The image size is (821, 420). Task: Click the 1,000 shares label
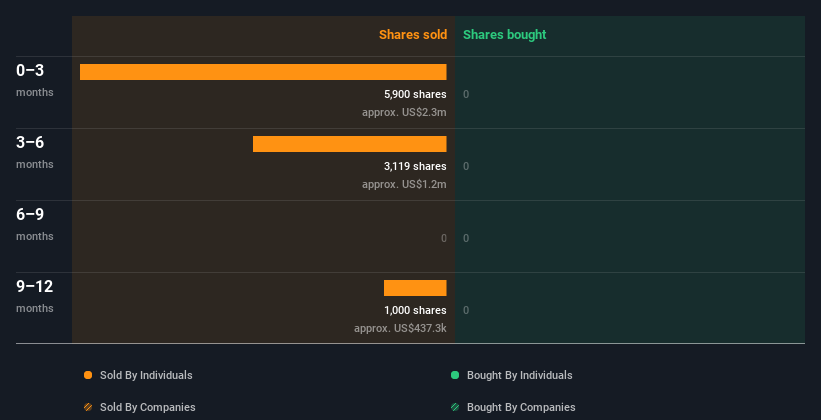[x=415, y=310]
